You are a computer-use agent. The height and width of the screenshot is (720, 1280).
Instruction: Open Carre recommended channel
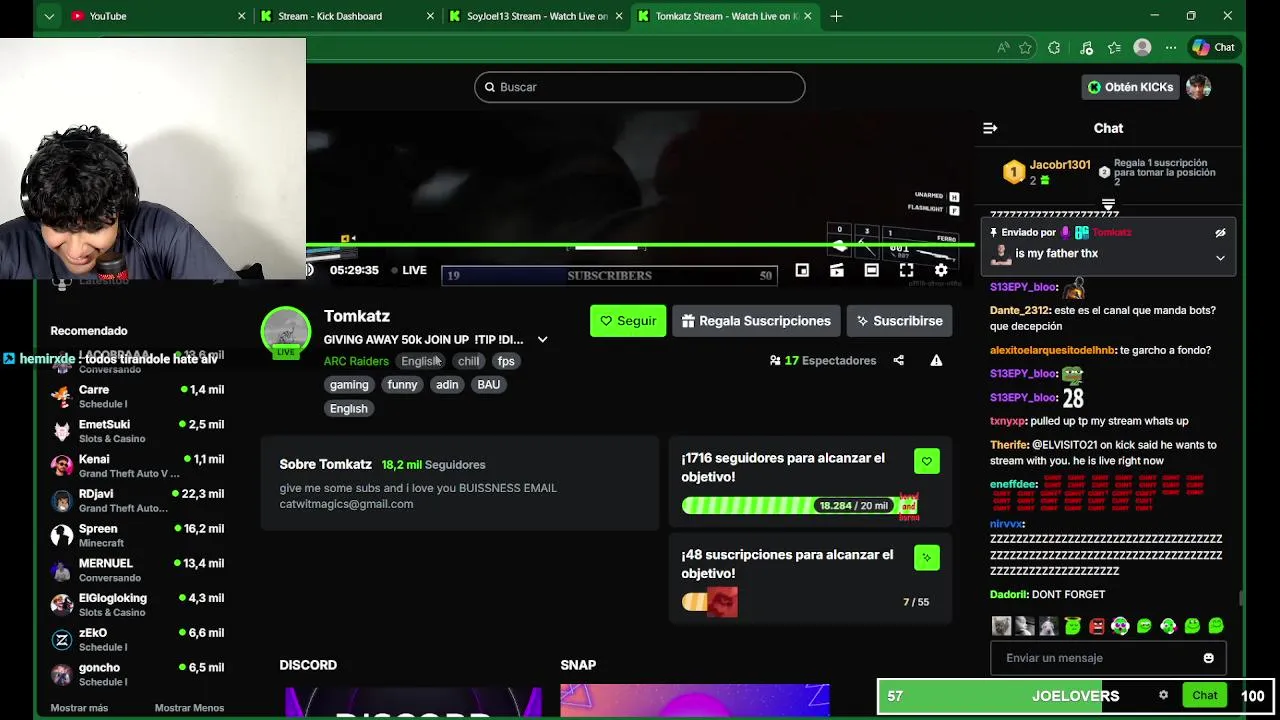(x=137, y=396)
